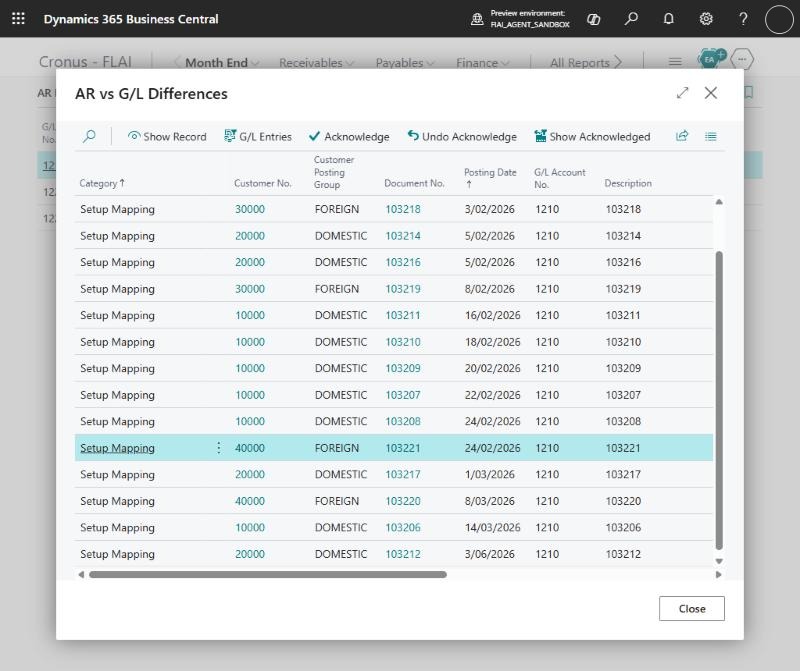Open document 103206 link
This screenshot has height=671, width=800.
tap(403, 528)
